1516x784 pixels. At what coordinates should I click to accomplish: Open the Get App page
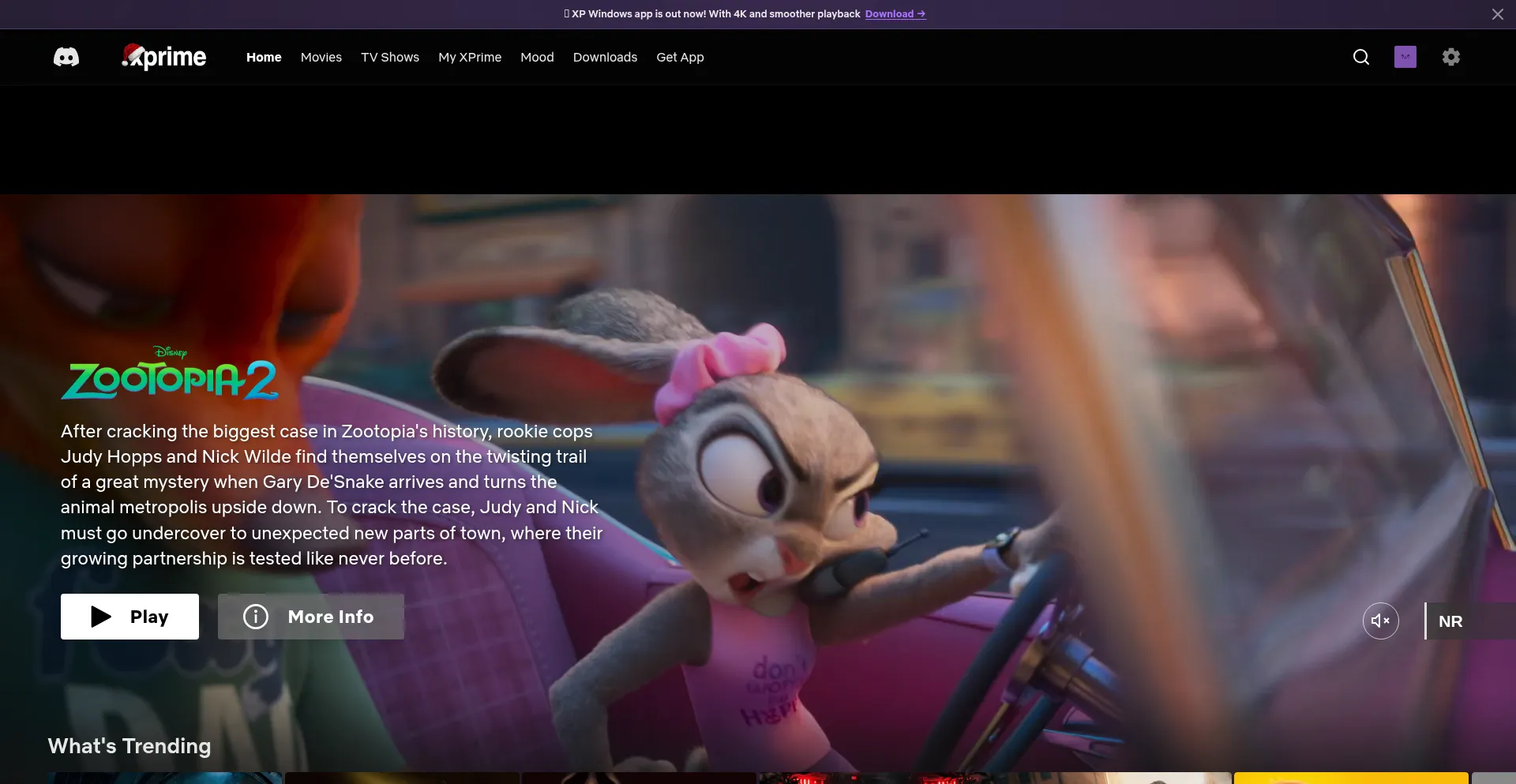click(x=680, y=57)
